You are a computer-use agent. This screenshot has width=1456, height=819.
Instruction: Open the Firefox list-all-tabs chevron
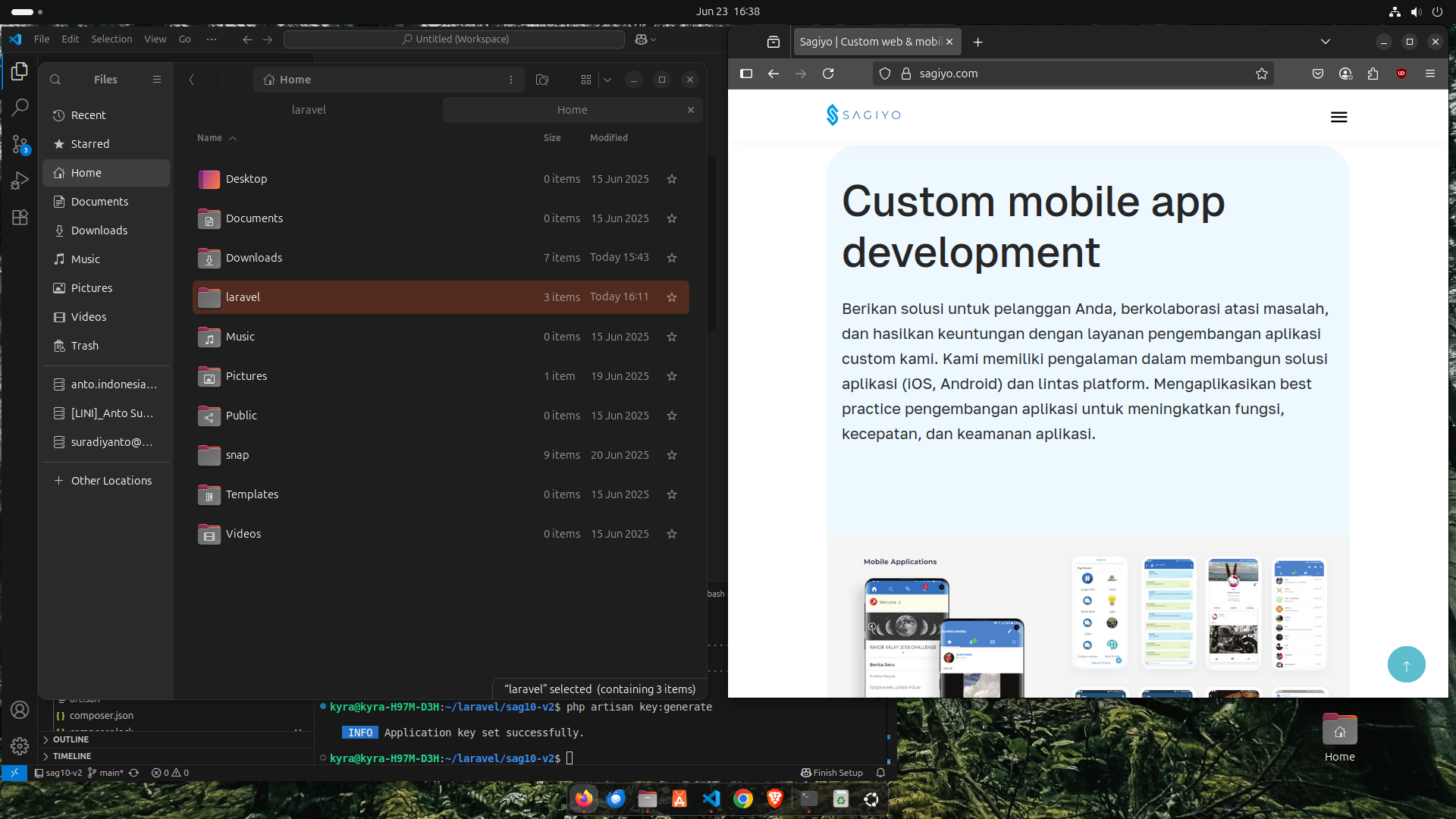click(x=1326, y=42)
